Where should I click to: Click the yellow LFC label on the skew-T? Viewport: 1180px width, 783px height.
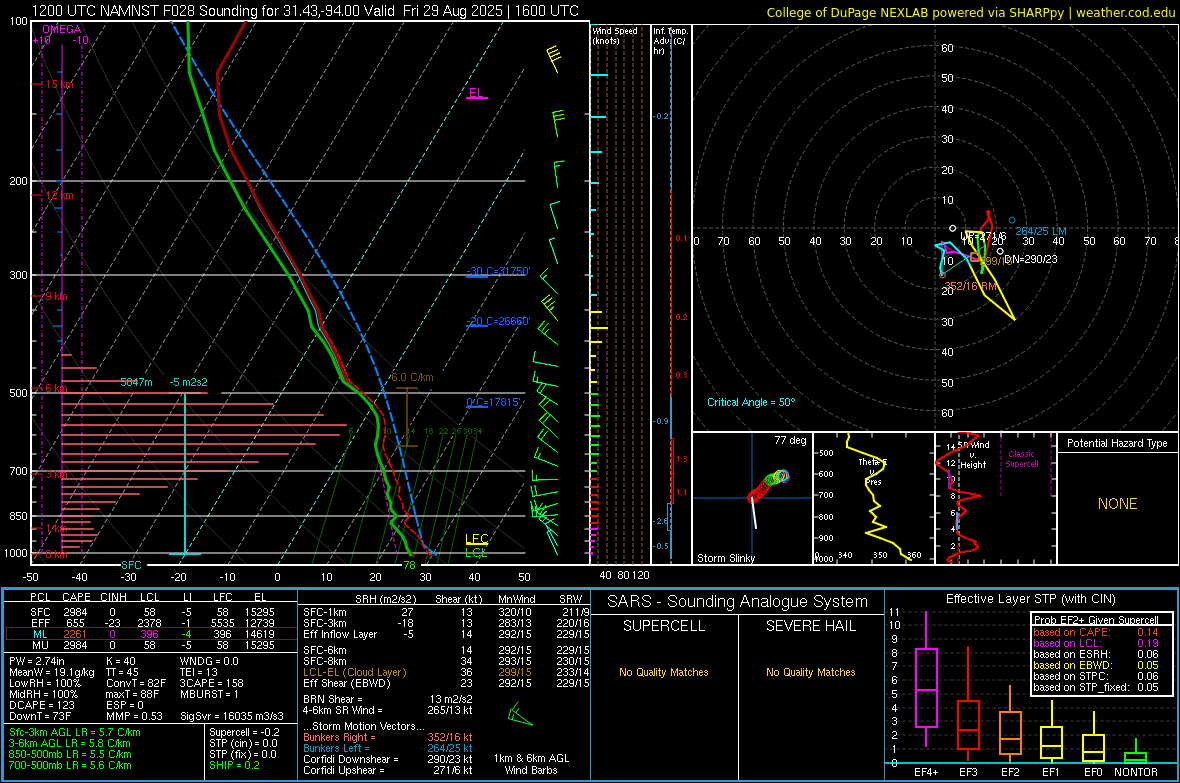coord(476,539)
